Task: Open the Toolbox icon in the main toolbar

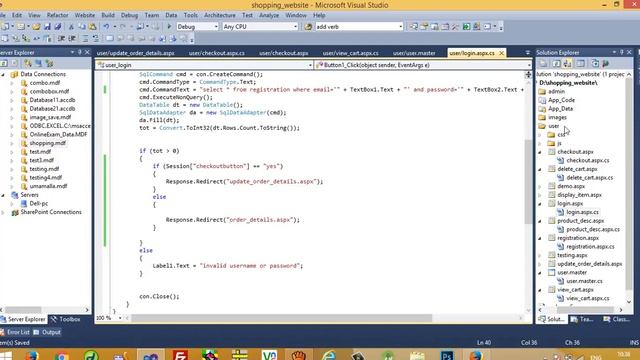Action: click(x=455, y=27)
